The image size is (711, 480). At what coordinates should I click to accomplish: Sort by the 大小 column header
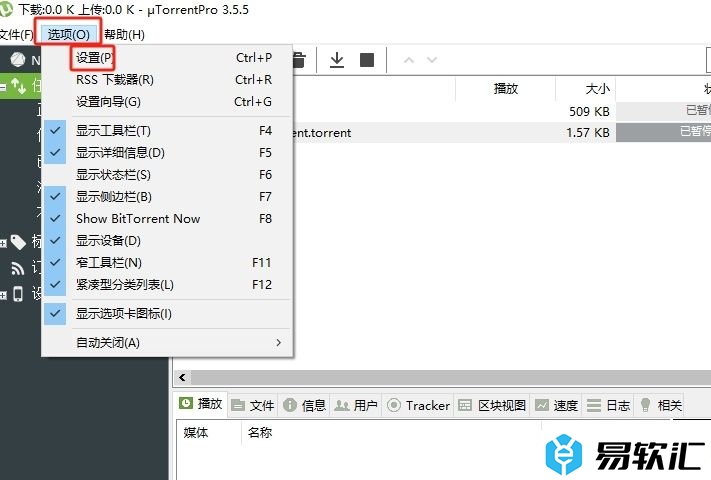click(585, 88)
